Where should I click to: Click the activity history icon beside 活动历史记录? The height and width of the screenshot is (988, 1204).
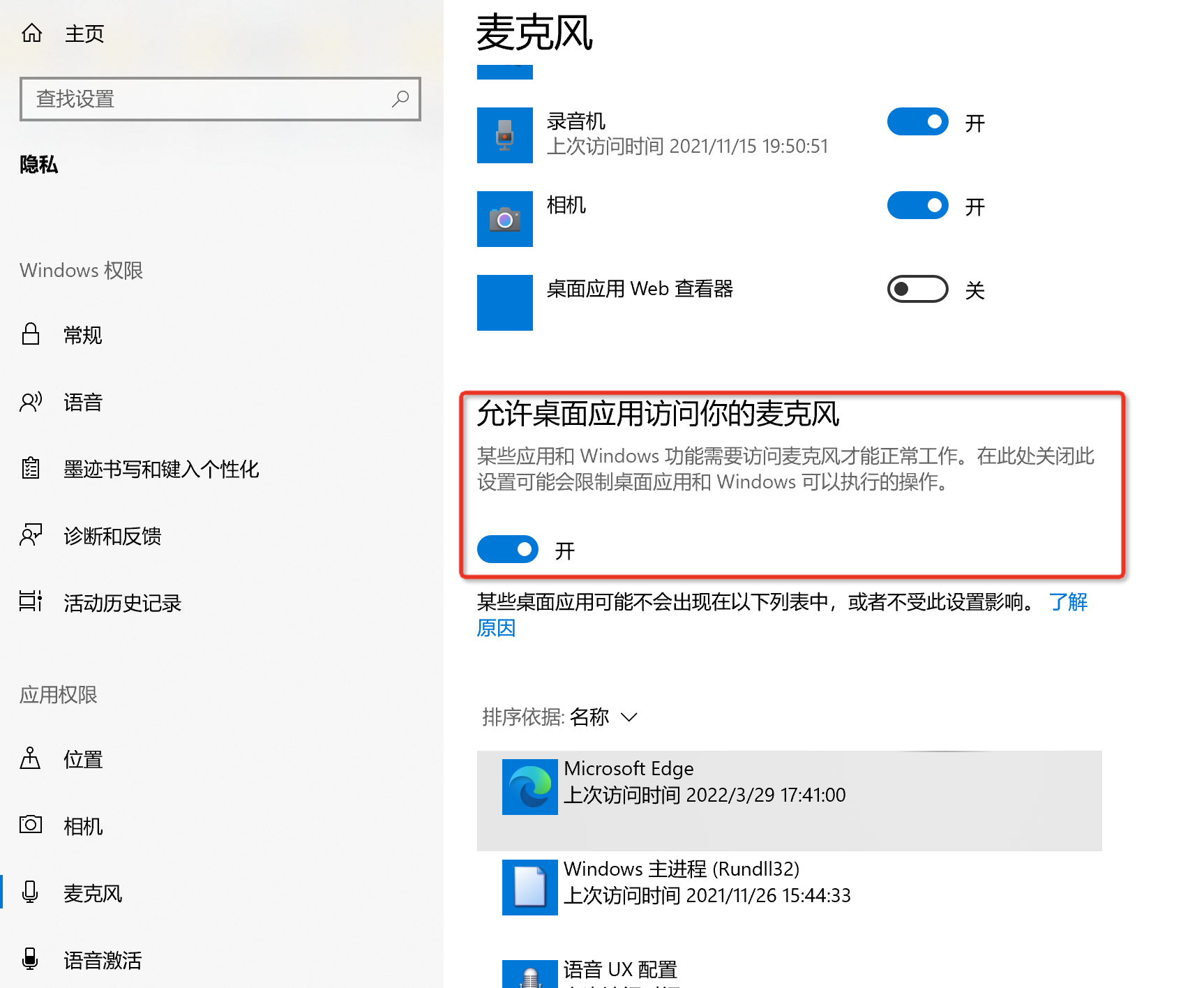click(31, 601)
